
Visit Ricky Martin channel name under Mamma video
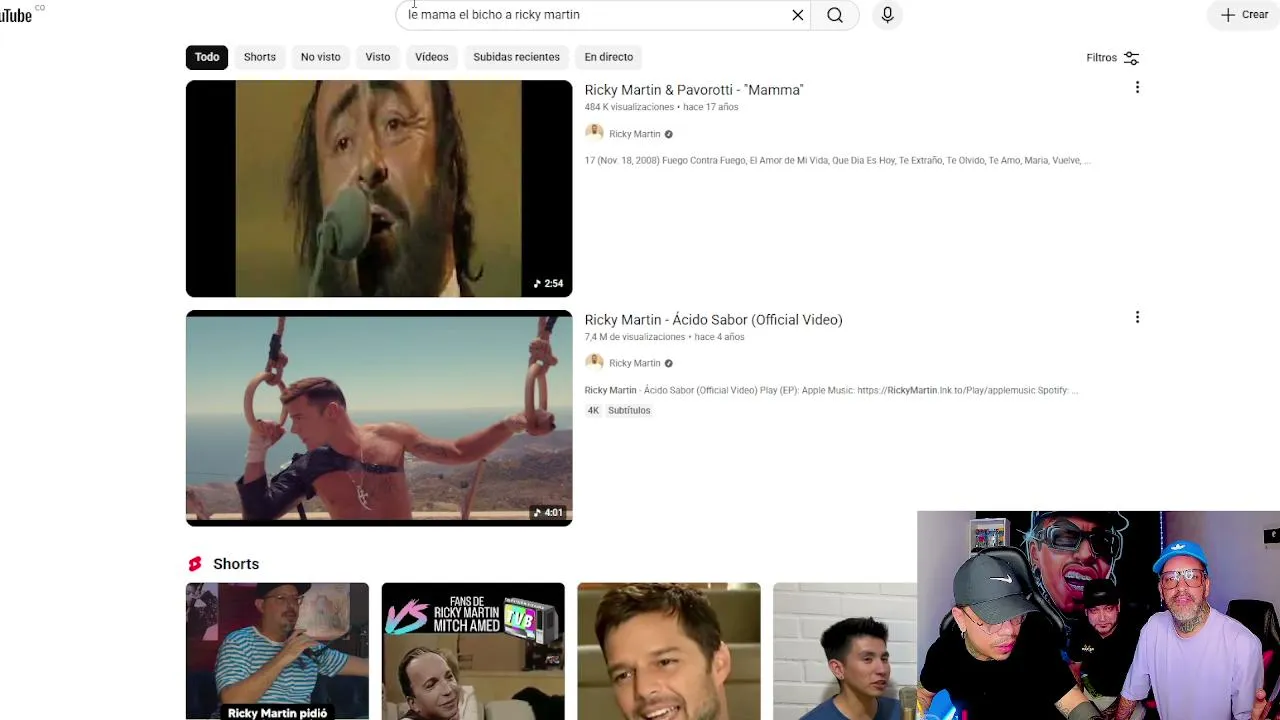(x=635, y=134)
